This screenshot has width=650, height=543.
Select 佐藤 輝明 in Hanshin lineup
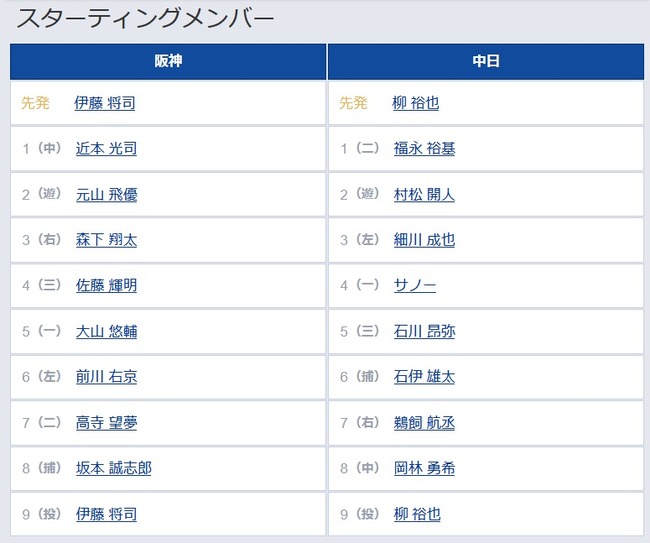pos(106,285)
